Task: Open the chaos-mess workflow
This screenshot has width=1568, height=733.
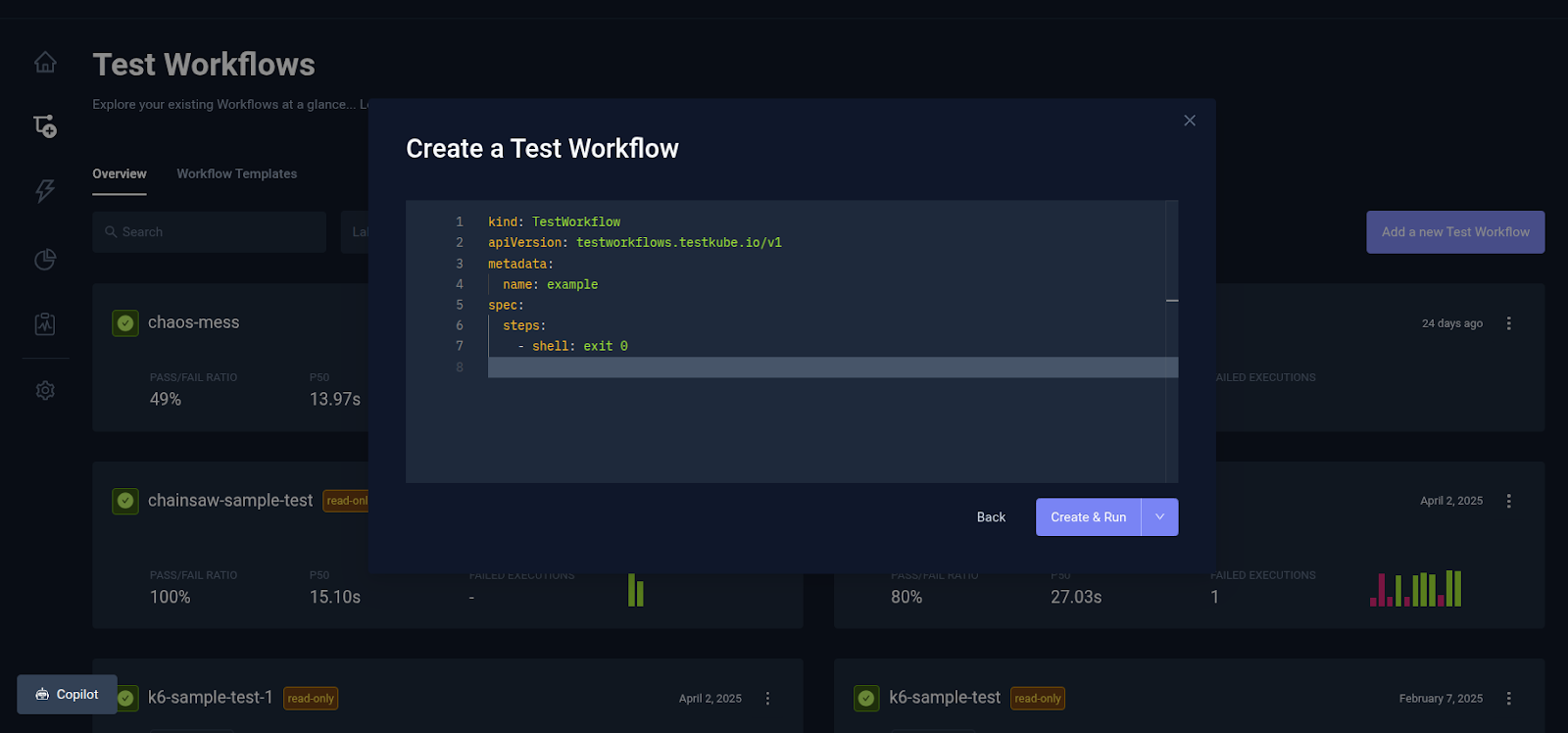Action: pyautogui.click(x=193, y=322)
